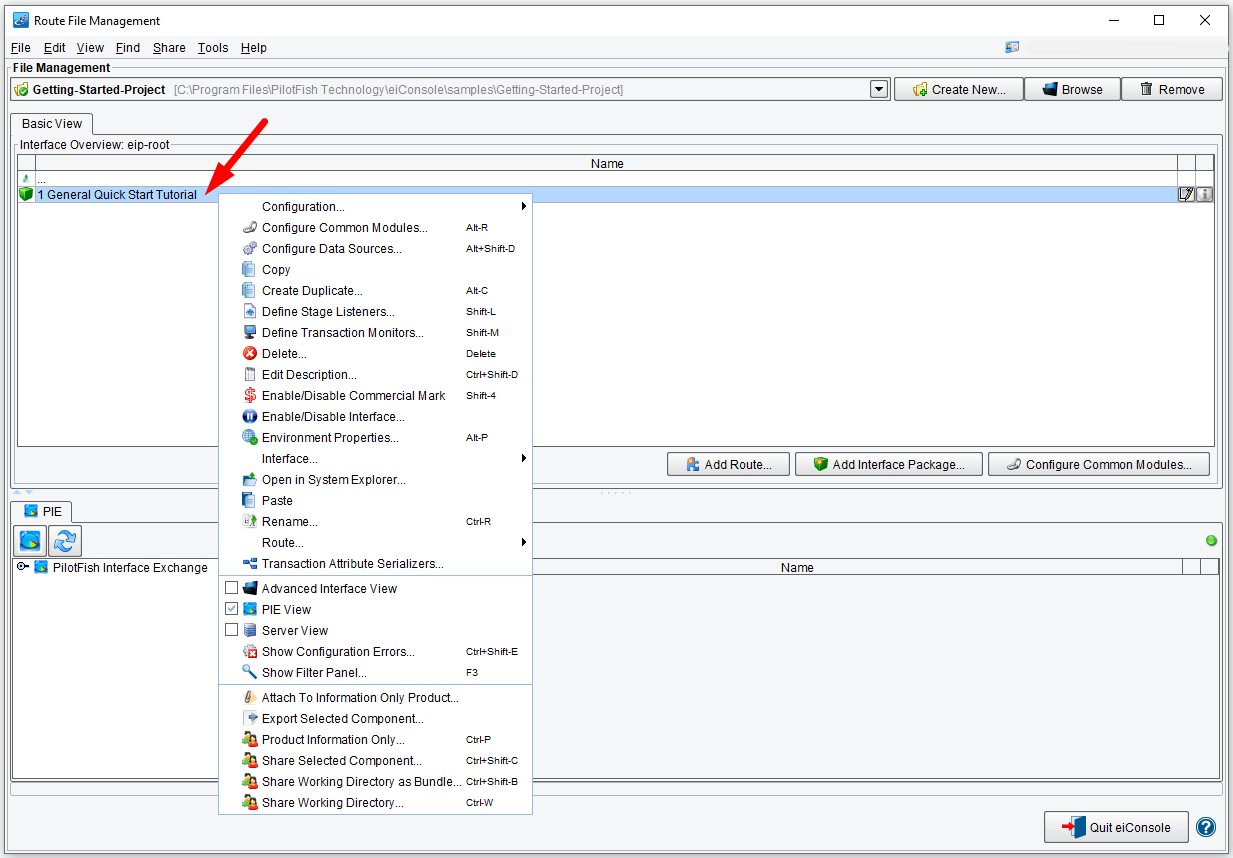Select the Enable/Disable Interface pause icon
The height and width of the screenshot is (858, 1233).
250,417
